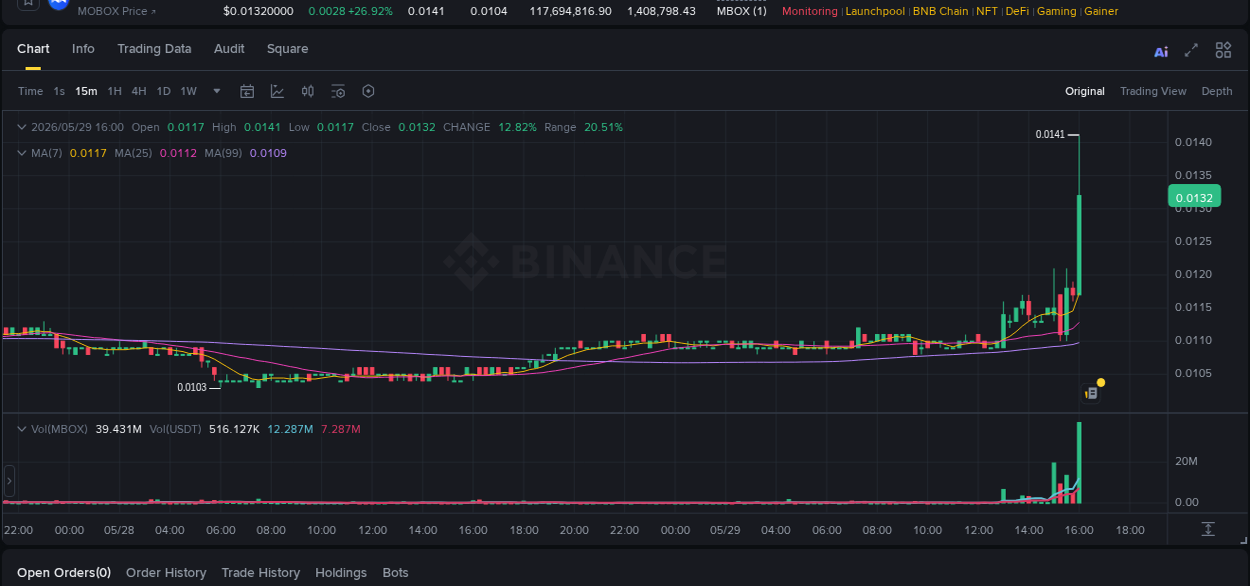This screenshot has height=586, width=1250.
Task: Click the MA(25) value 0.0112
Action: [178, 153]
